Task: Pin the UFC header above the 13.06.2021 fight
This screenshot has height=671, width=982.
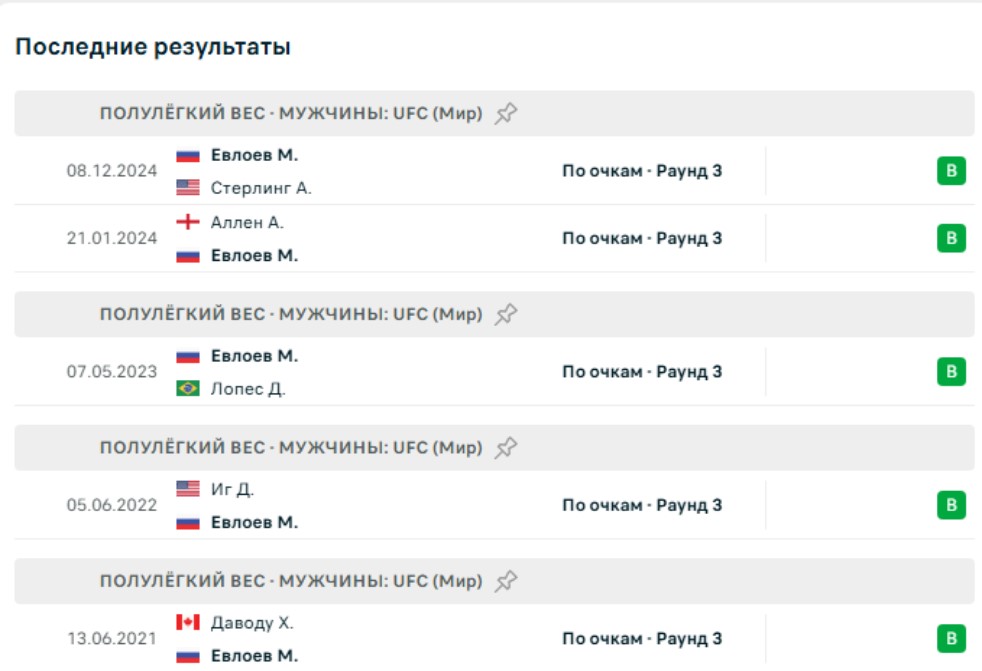Action: (x=506, y=581)
